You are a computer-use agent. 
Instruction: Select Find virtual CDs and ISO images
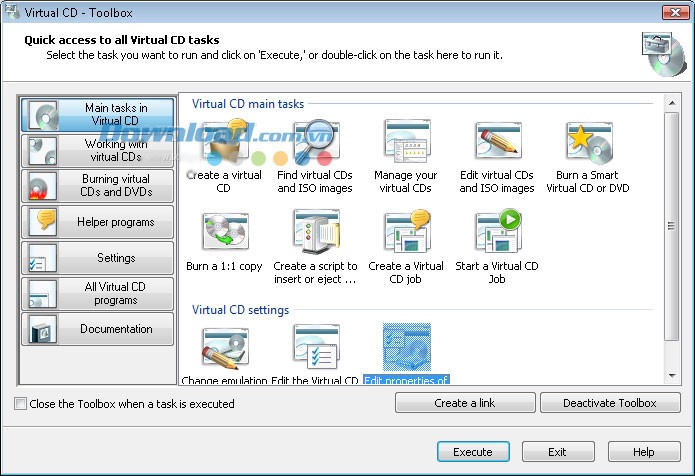[x=315, y=145]
